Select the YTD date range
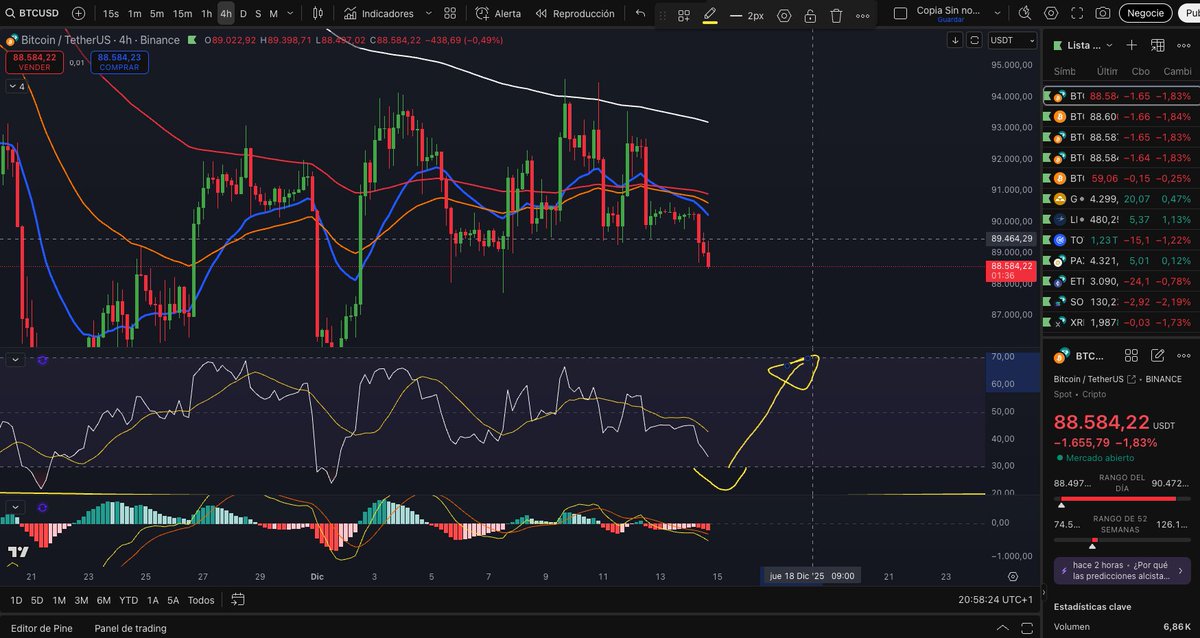The width and height of the screenshot is (1200, 638). click(128, 600)
